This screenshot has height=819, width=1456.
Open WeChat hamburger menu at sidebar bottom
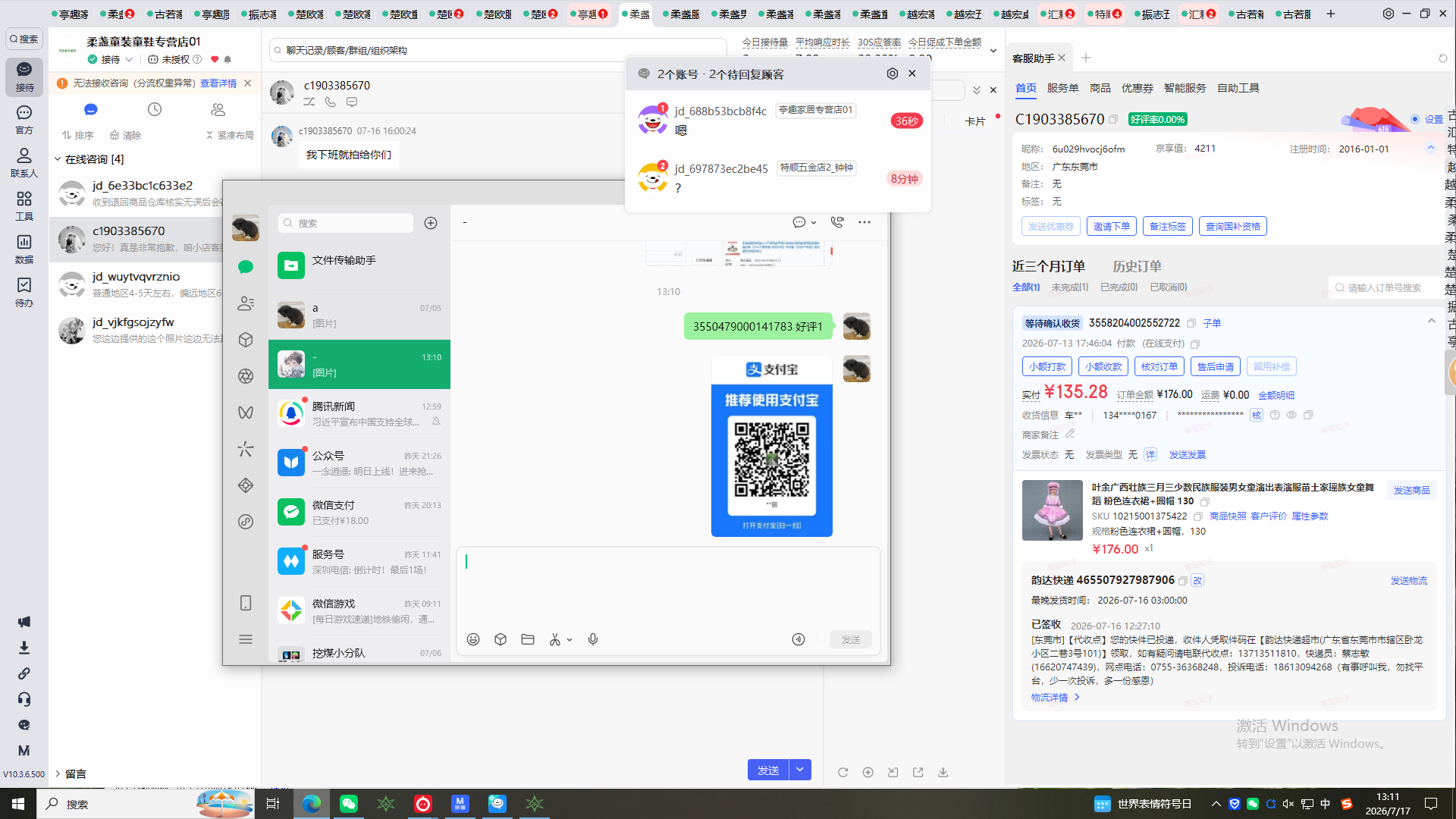coord(246,639)
